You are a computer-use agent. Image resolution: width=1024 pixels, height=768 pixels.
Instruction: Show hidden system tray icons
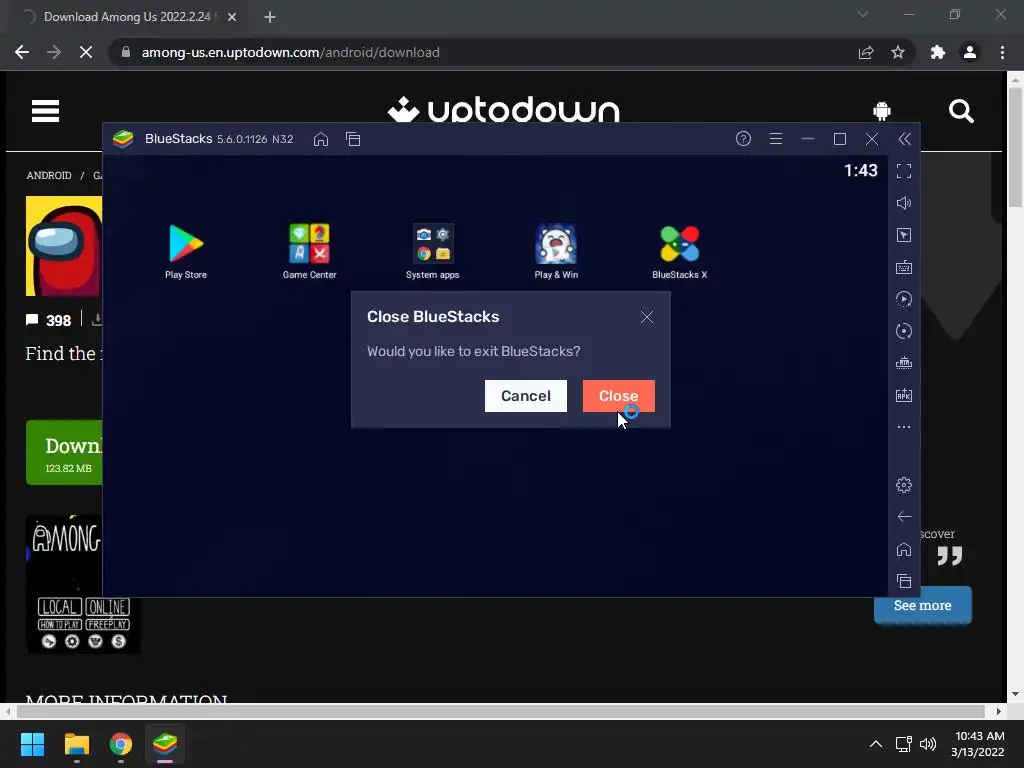pos(876,744)
